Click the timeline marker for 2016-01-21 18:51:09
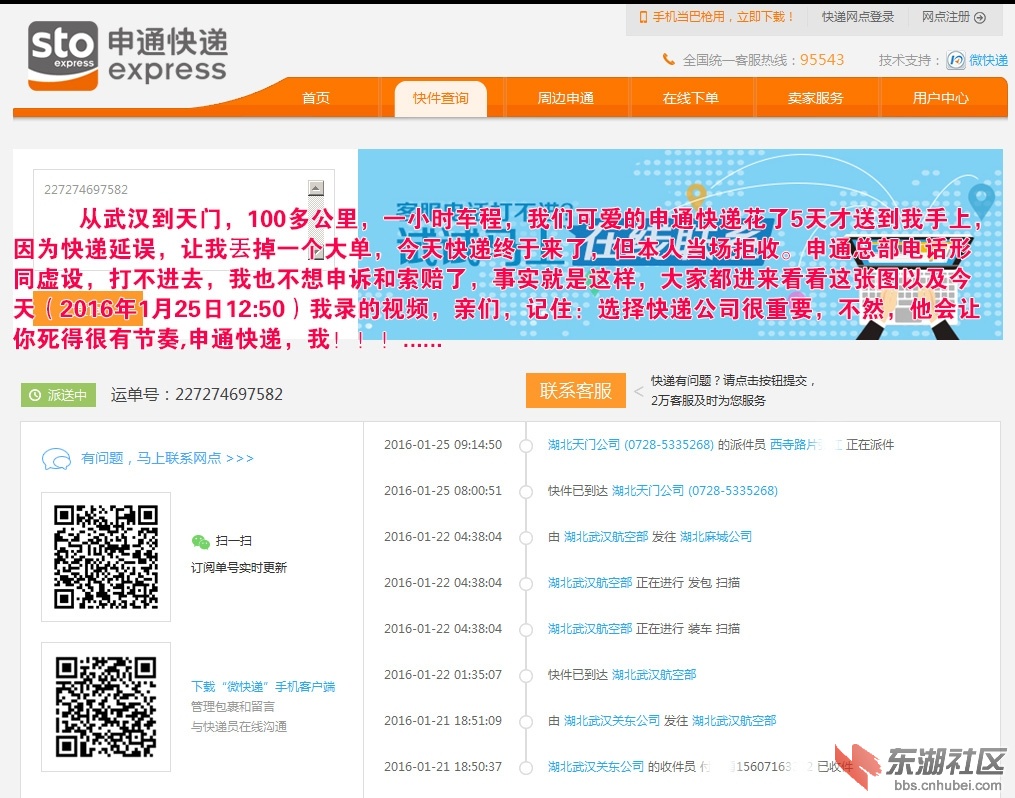 526,721
